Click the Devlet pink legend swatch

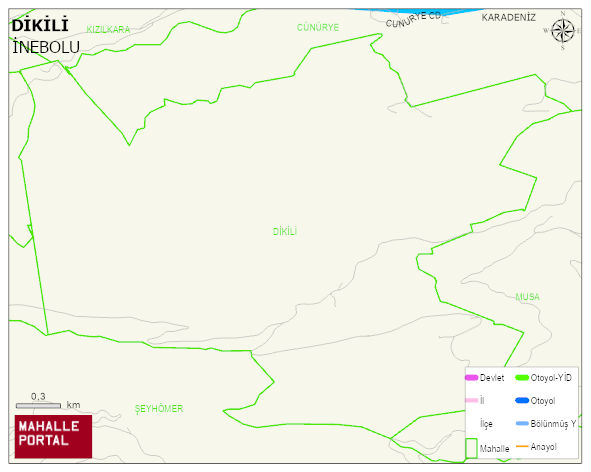tap(472, 378)
